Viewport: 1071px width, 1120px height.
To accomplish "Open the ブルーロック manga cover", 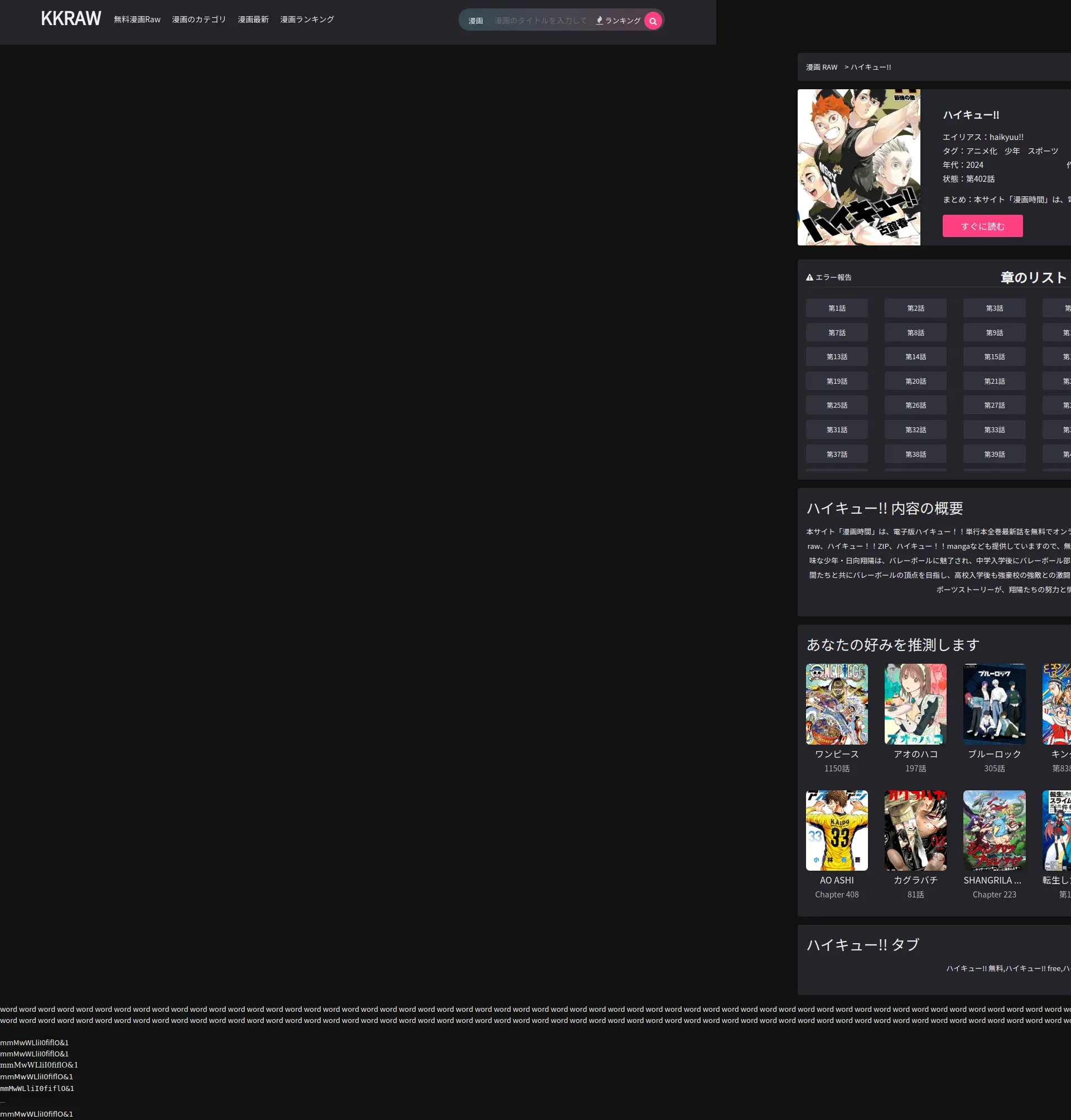I will click(993, 703).
